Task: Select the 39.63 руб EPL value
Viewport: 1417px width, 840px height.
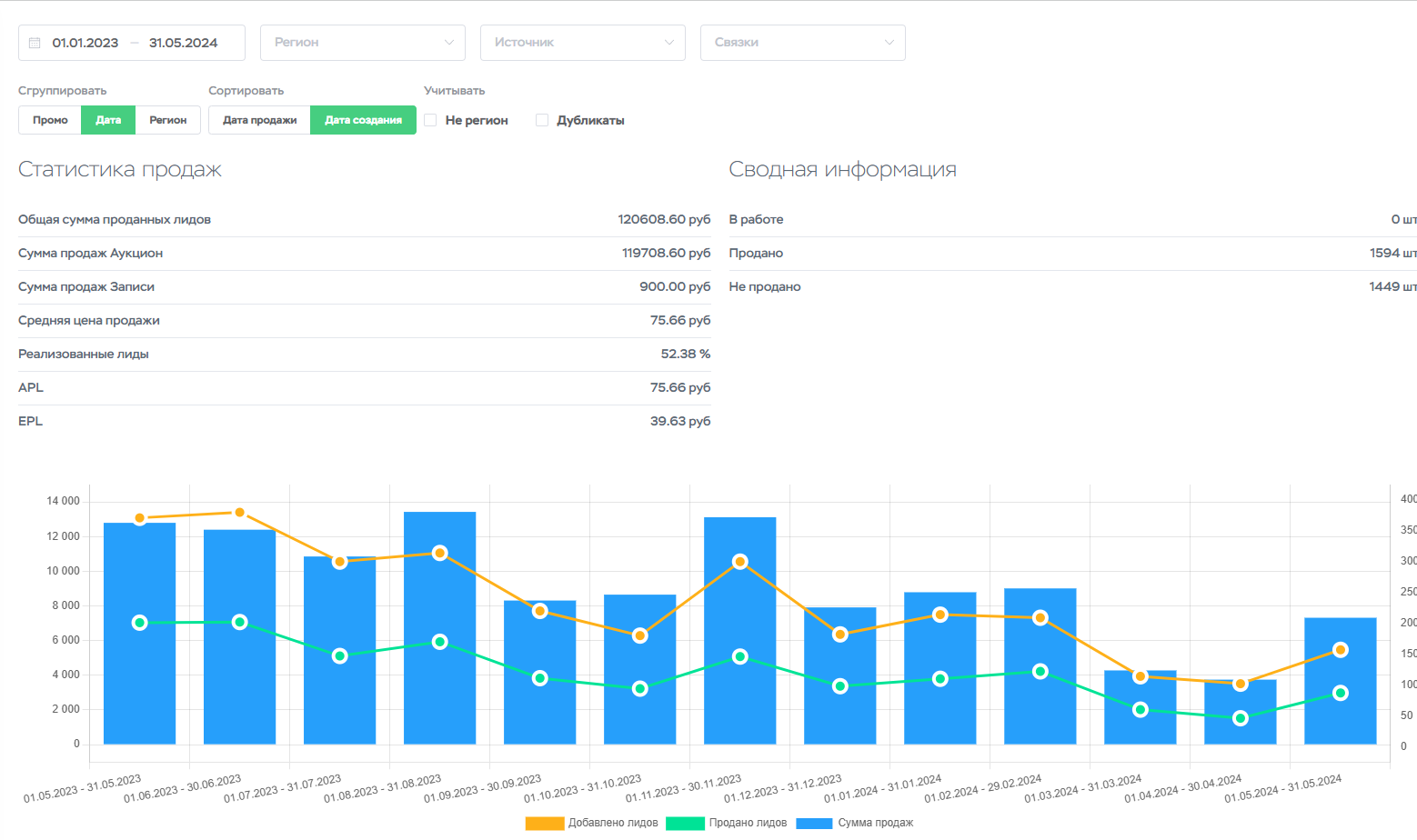Action: point(680,421)
